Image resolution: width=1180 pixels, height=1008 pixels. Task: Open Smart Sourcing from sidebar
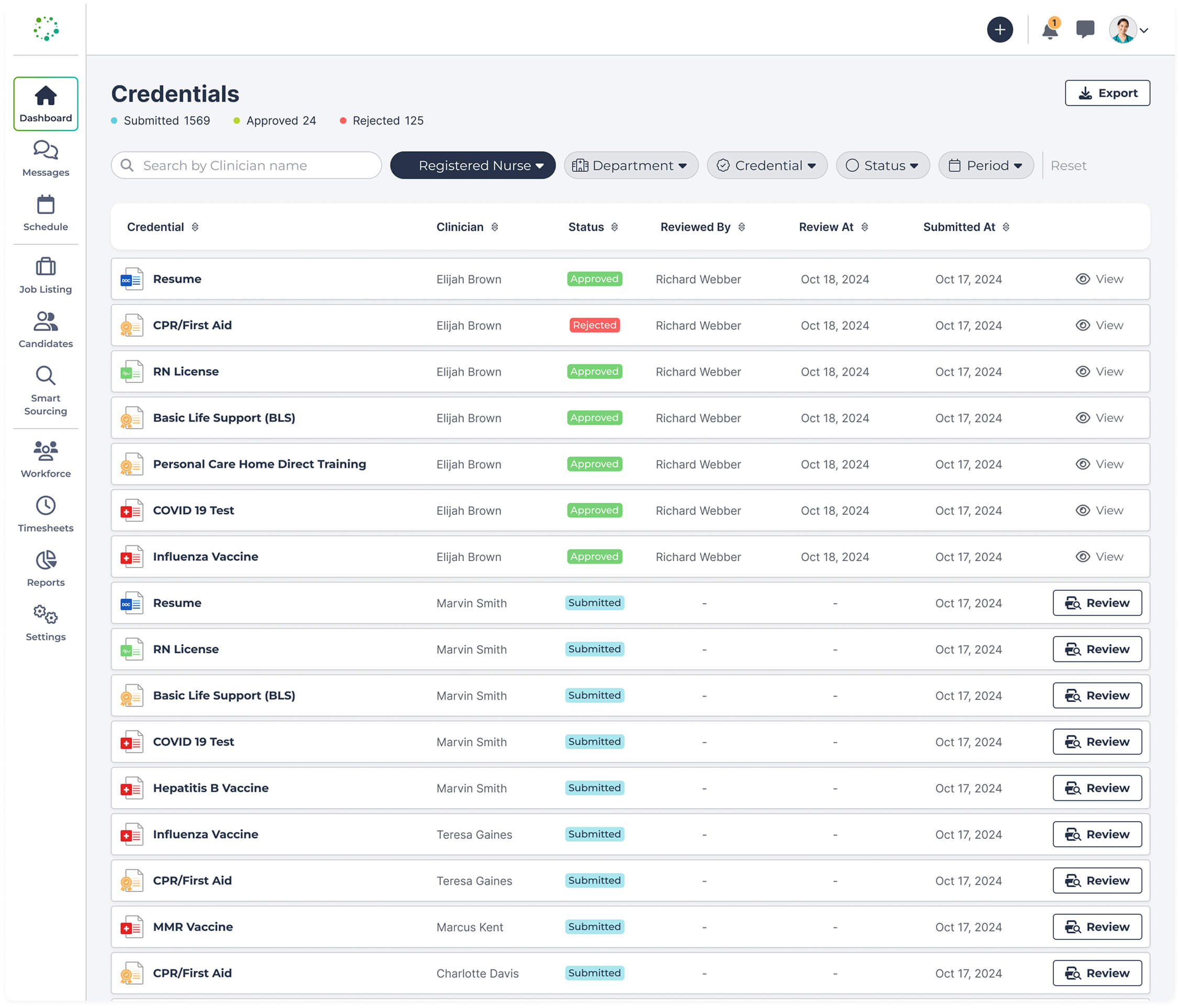pos(46,390)
